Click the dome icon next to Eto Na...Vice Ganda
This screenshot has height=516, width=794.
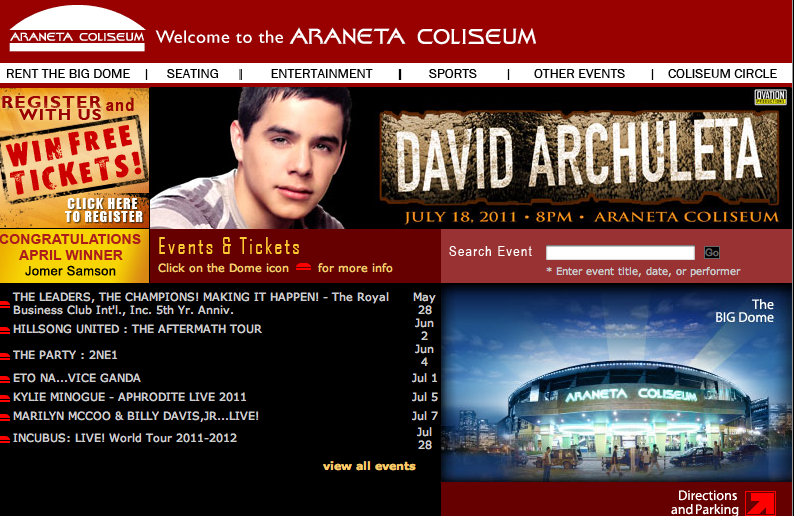[5, 379]
